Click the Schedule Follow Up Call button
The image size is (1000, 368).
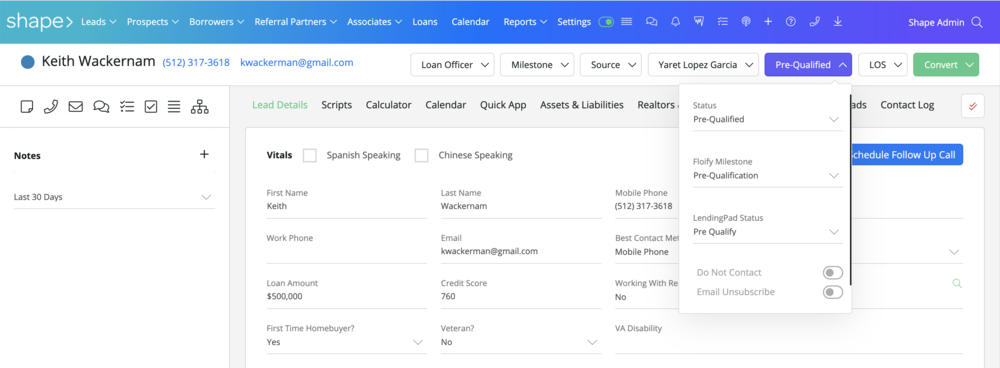[906, 155]
